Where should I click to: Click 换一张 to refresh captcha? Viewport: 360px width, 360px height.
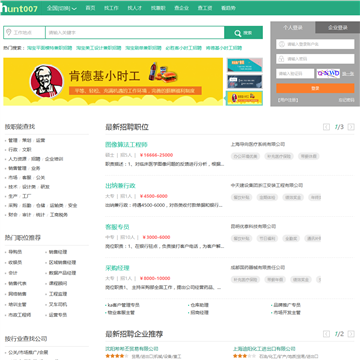click(x=348, y=74)
